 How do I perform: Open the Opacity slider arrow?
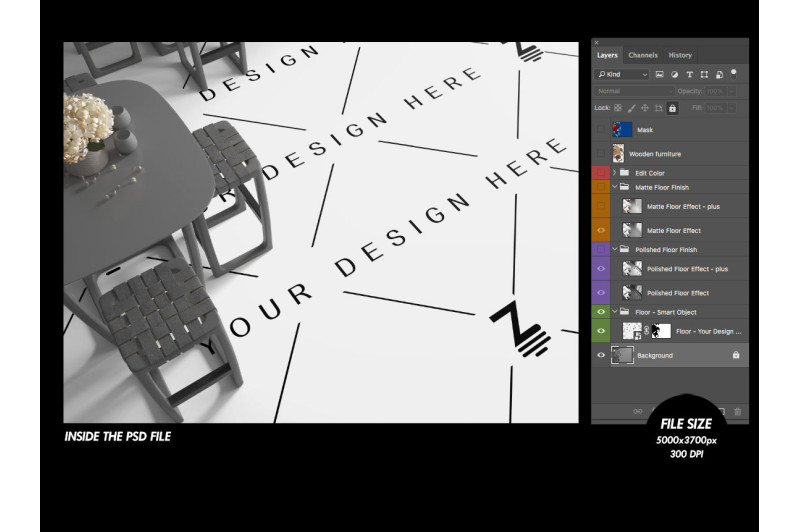(x=732, y=91)
